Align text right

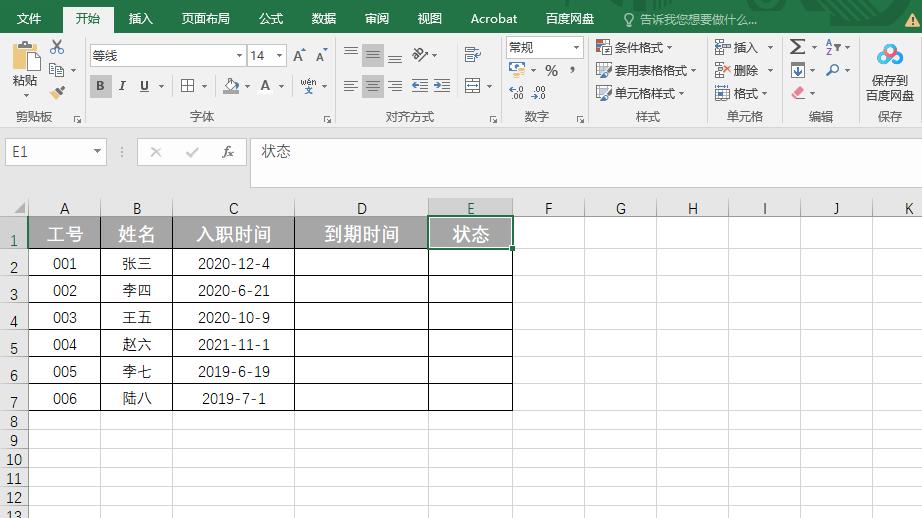click(395, 86)
